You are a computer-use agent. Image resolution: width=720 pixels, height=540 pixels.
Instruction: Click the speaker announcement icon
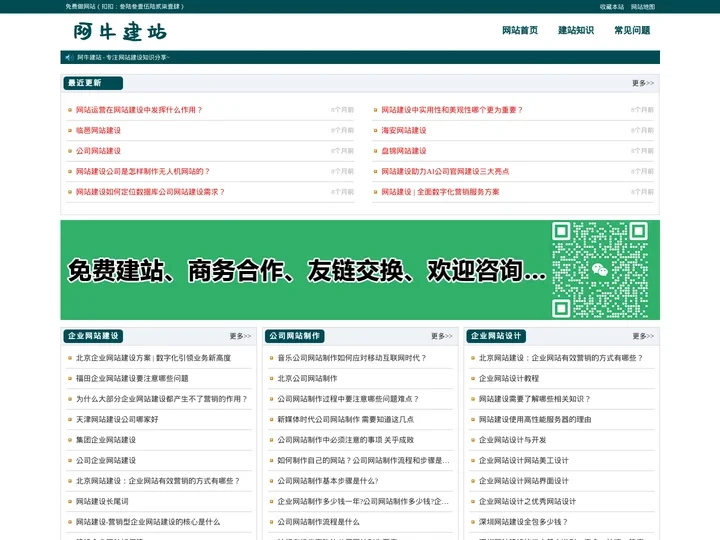click(x=69, y=57)
